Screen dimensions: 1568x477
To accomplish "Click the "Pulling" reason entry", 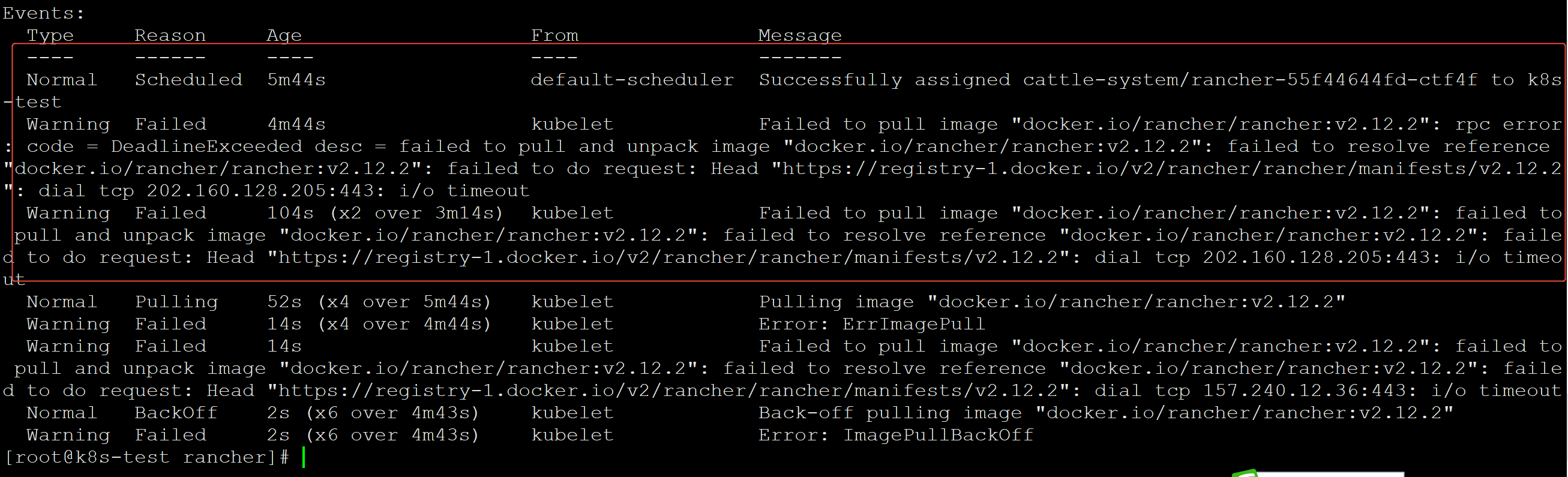I will (176, 302).
